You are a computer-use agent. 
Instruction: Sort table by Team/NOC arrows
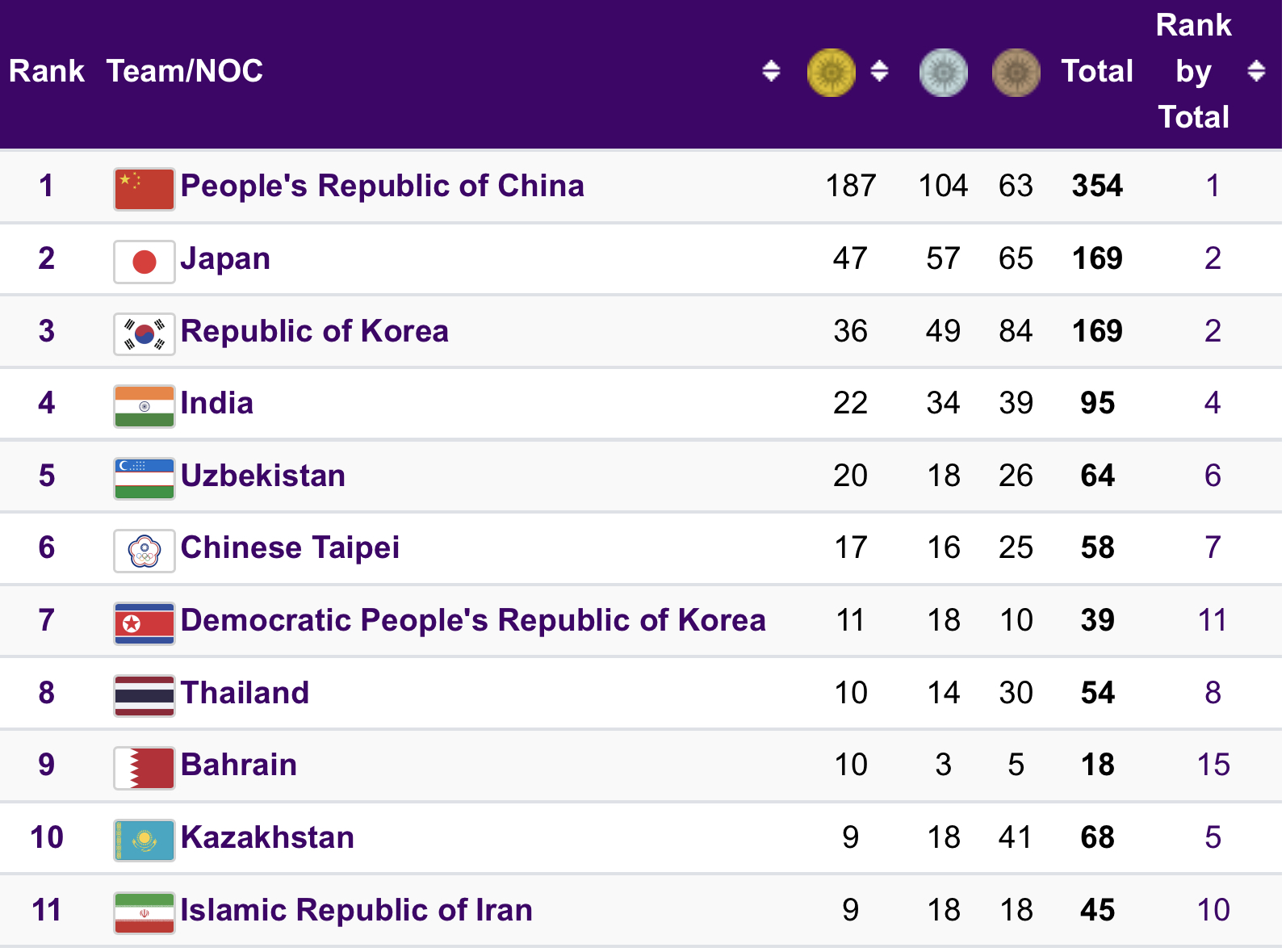(x=771, y=71)
